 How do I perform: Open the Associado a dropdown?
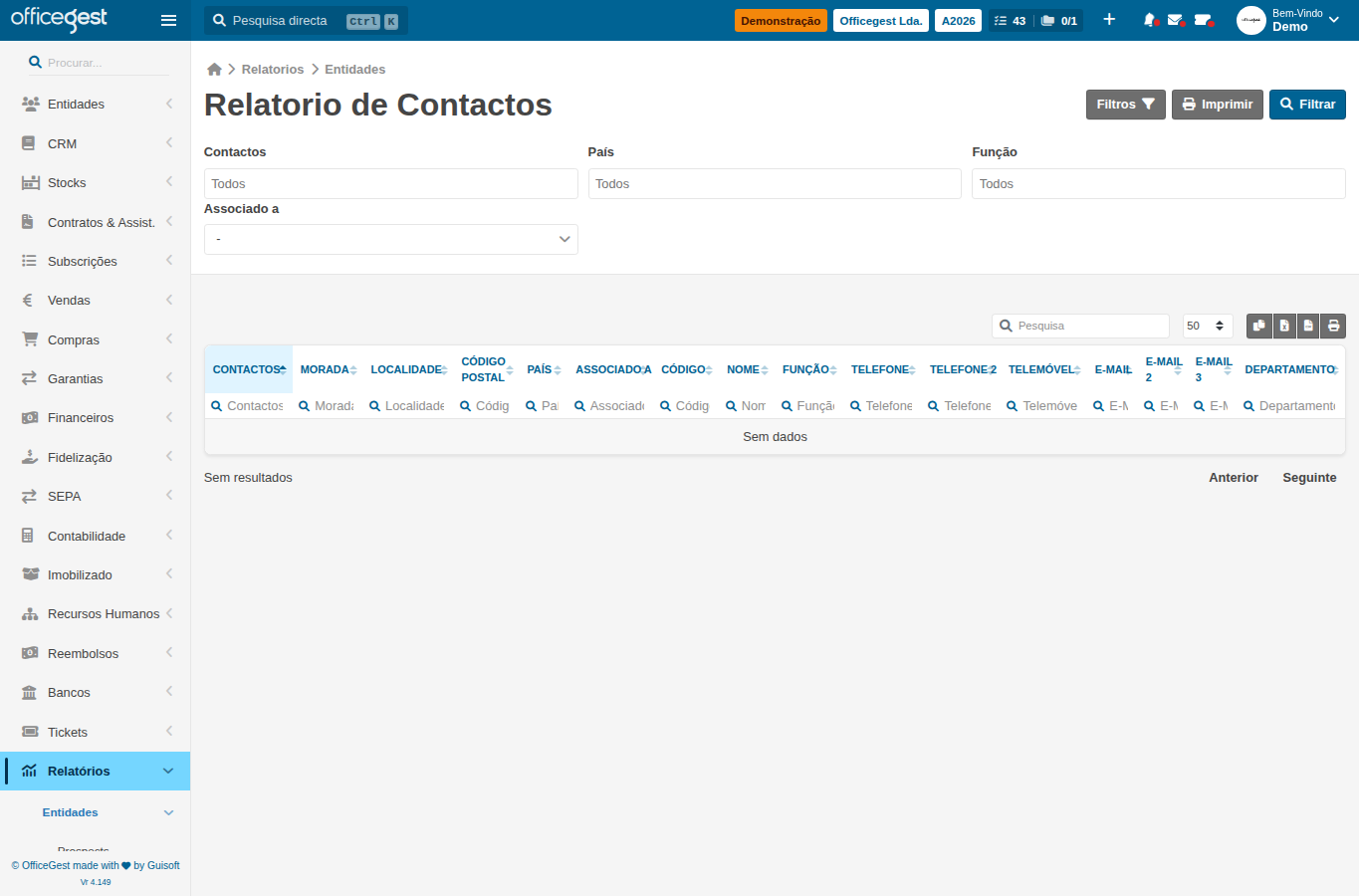click(x=390, y=239)
